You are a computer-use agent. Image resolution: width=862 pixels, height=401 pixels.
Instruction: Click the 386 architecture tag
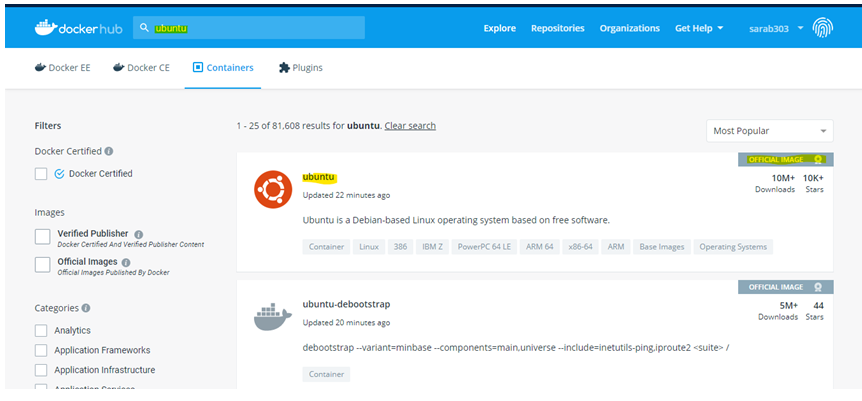tap(400, 247)
